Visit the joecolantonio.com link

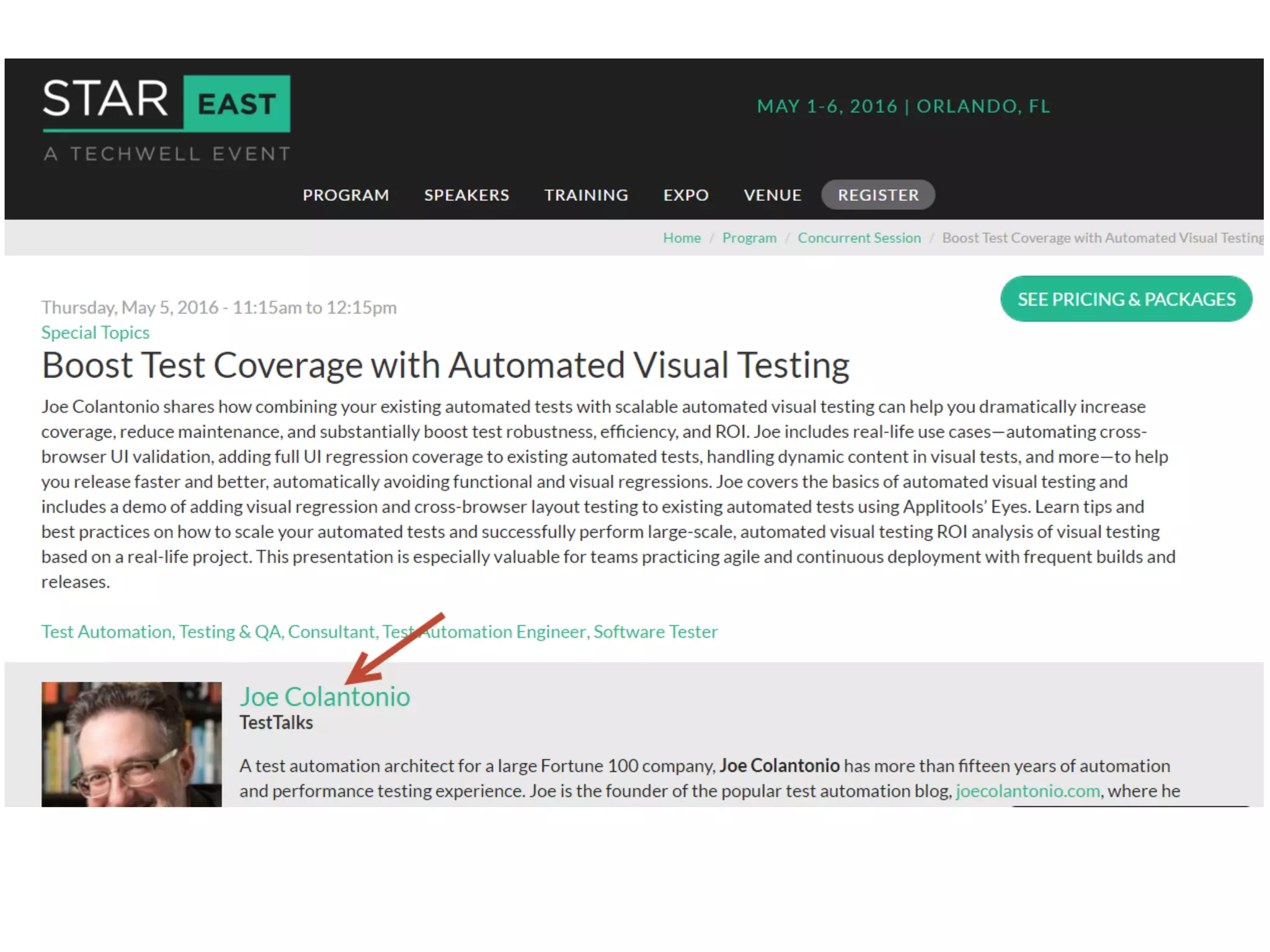[x=1028, y=791]
